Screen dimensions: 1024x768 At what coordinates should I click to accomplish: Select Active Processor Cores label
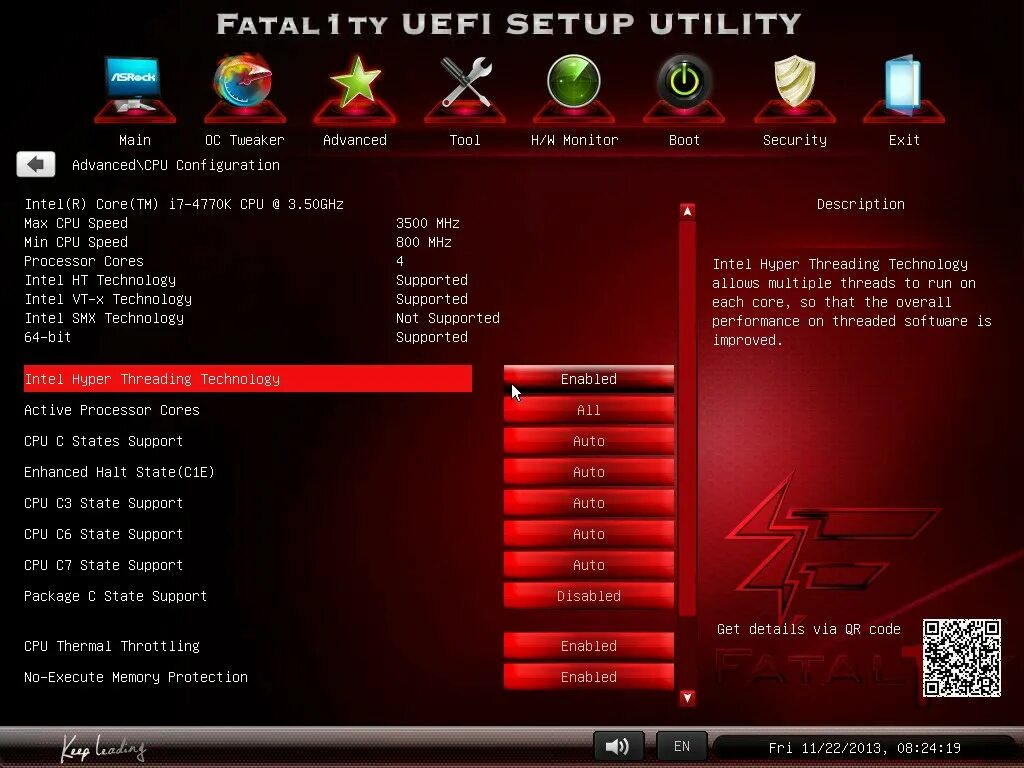(112, 410)
